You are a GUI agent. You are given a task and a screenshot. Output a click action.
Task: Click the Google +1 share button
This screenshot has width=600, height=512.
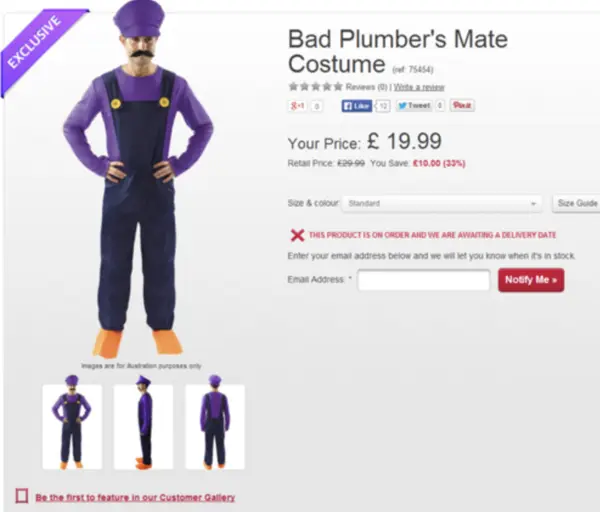click(297, 106)
